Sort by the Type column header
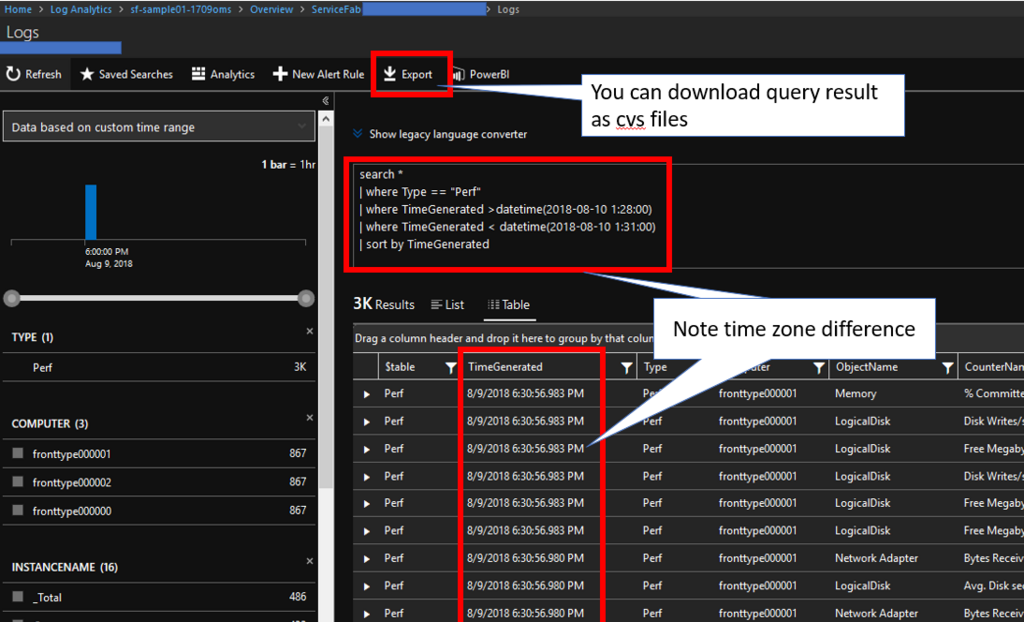 point(655,367)
